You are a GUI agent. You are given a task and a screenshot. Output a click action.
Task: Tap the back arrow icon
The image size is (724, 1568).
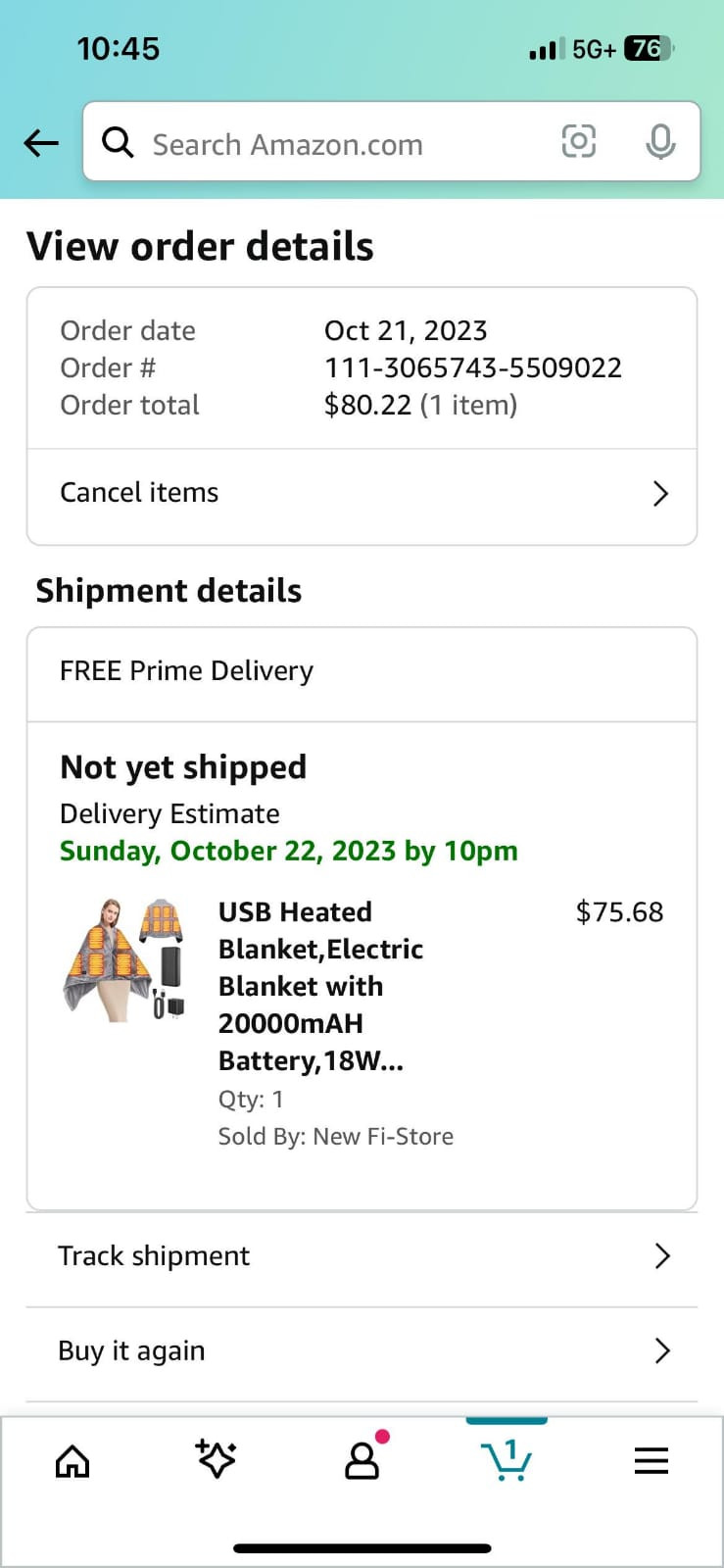[41, 144]
